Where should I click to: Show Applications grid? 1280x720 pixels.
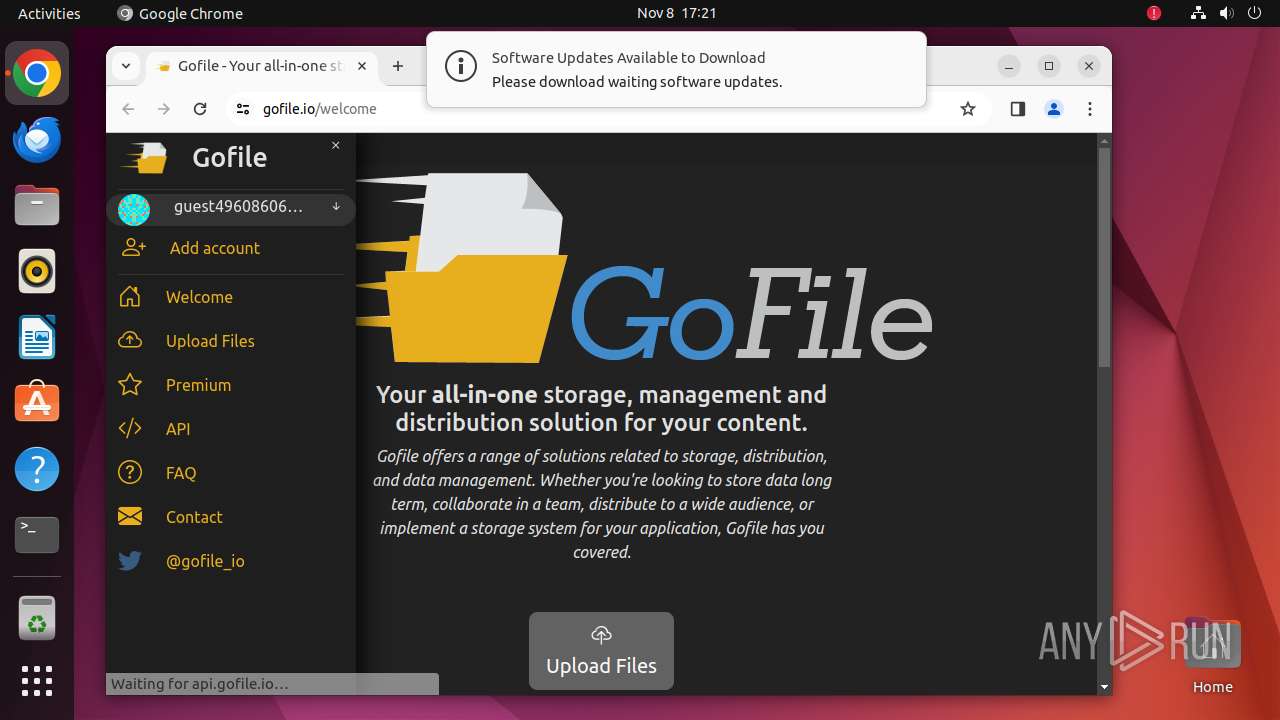pyautogui.click(x=37, y=681)
